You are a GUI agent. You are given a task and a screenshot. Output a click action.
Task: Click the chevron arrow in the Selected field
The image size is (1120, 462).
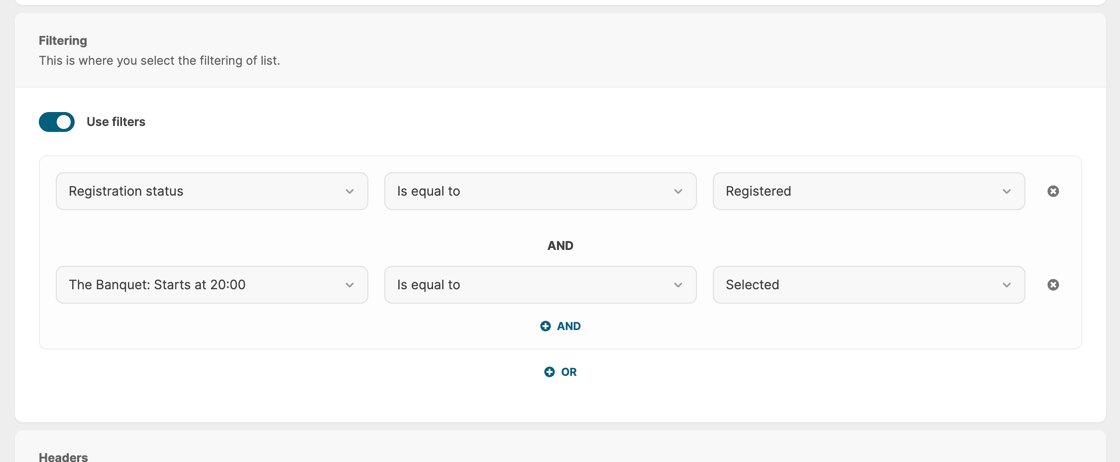coord(1006,285)
